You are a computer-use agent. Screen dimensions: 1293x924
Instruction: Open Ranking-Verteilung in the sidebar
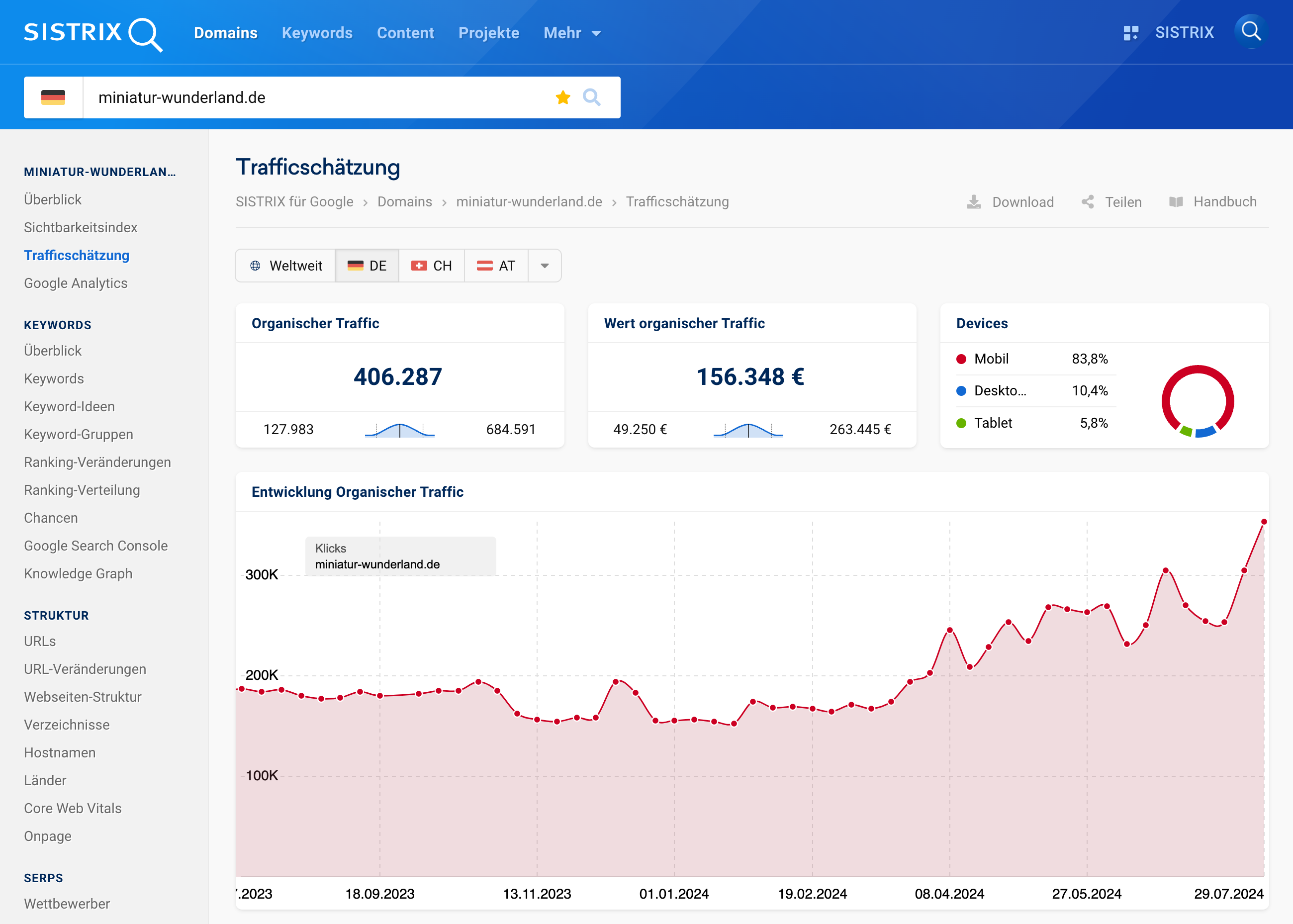click(x=82, y=490)
